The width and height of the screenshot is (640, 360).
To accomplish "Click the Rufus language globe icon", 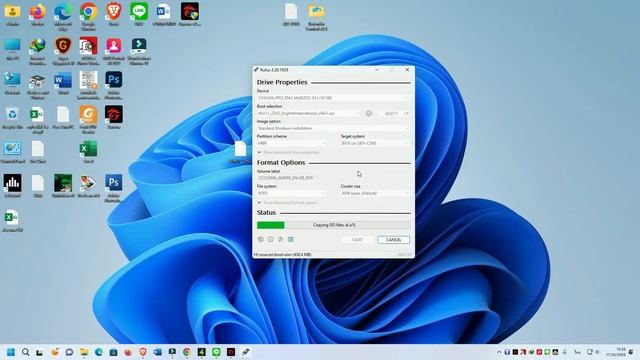I will pyautogui.click(x=261, y=240).
